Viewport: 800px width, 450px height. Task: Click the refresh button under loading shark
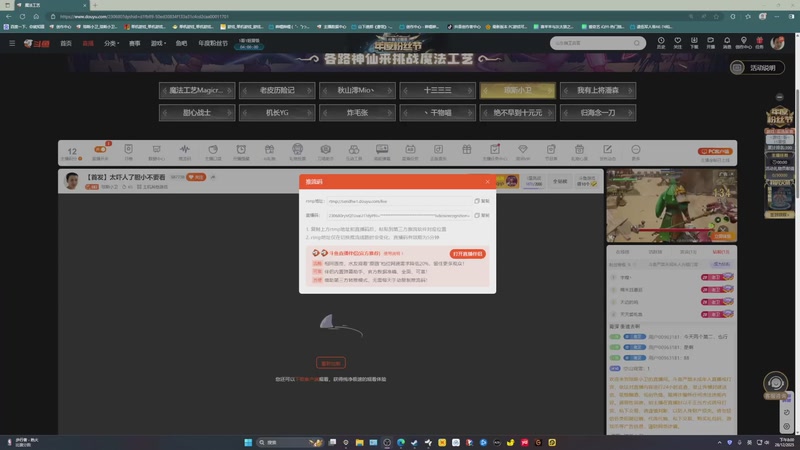(x=331, y=363)
